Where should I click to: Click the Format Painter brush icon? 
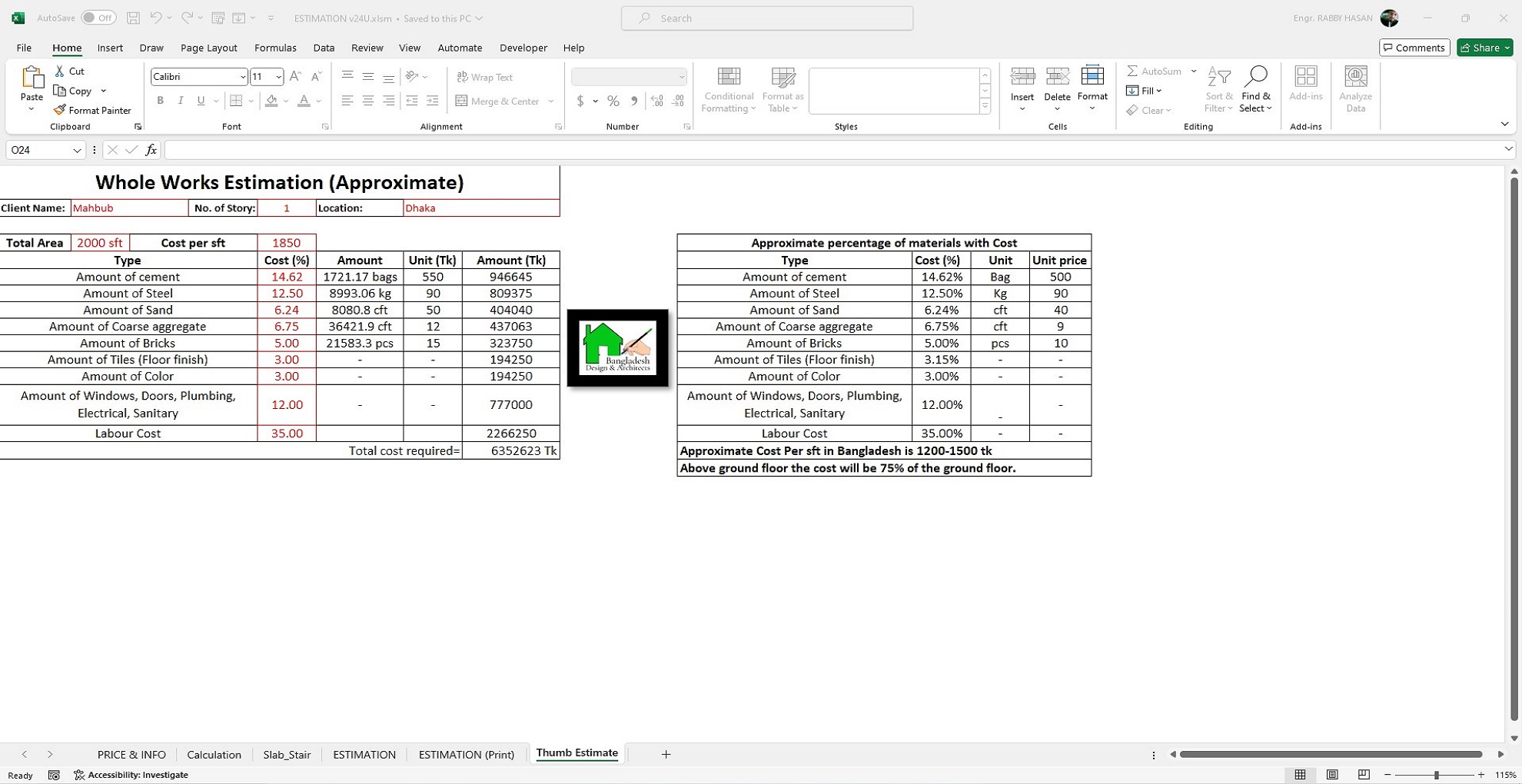pyautogui.click(x=60, y=110)
